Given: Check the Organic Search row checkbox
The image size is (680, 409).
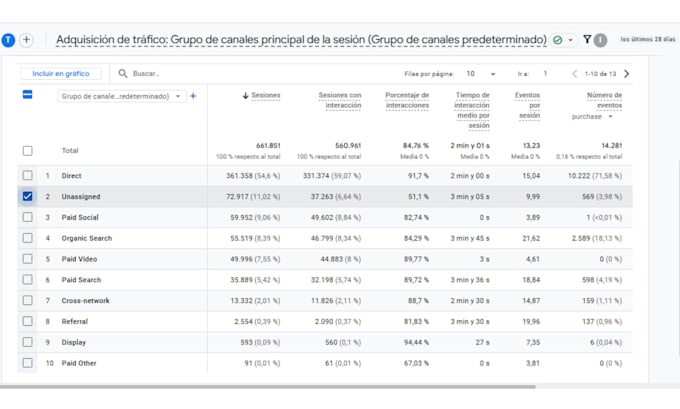Looking at the screenshot, I should (27, 238).
